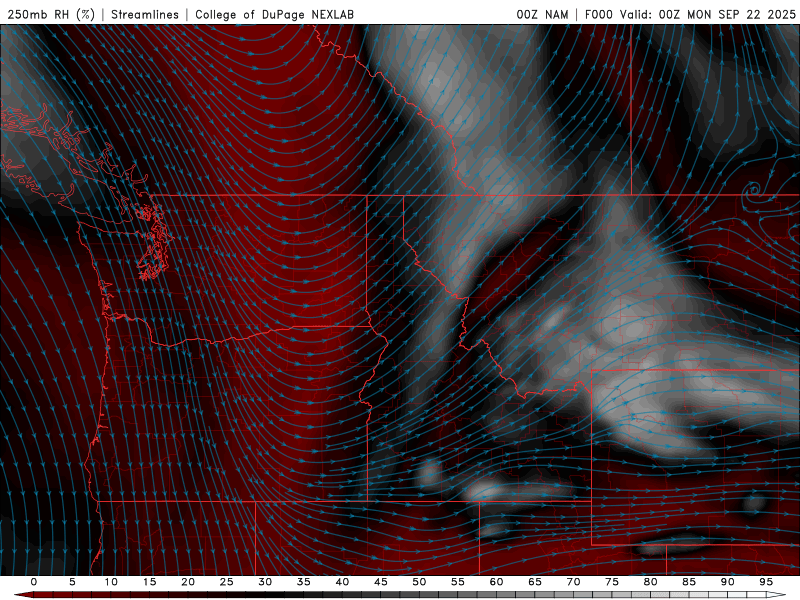
Task: Click the colorbar label "95"
Action: click(x=766, y=582)
